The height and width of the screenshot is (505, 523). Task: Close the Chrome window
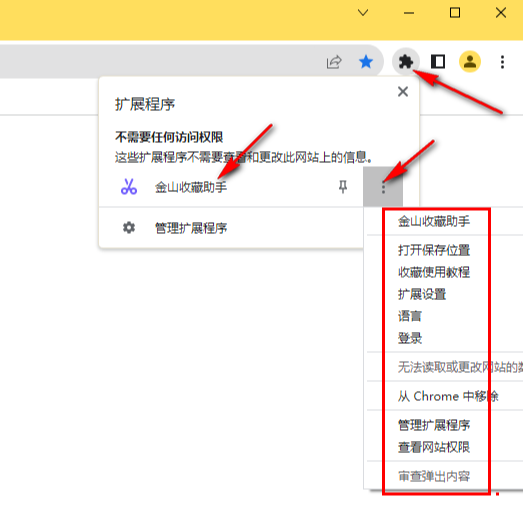[x=501, y=13]
